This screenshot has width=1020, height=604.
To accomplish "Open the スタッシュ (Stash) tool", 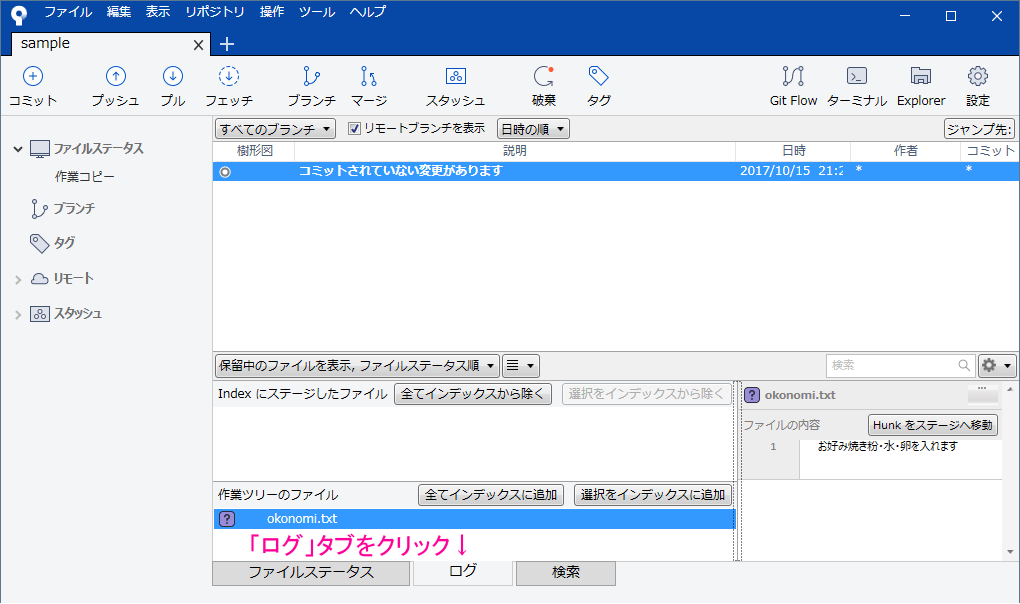I will 456,84.
